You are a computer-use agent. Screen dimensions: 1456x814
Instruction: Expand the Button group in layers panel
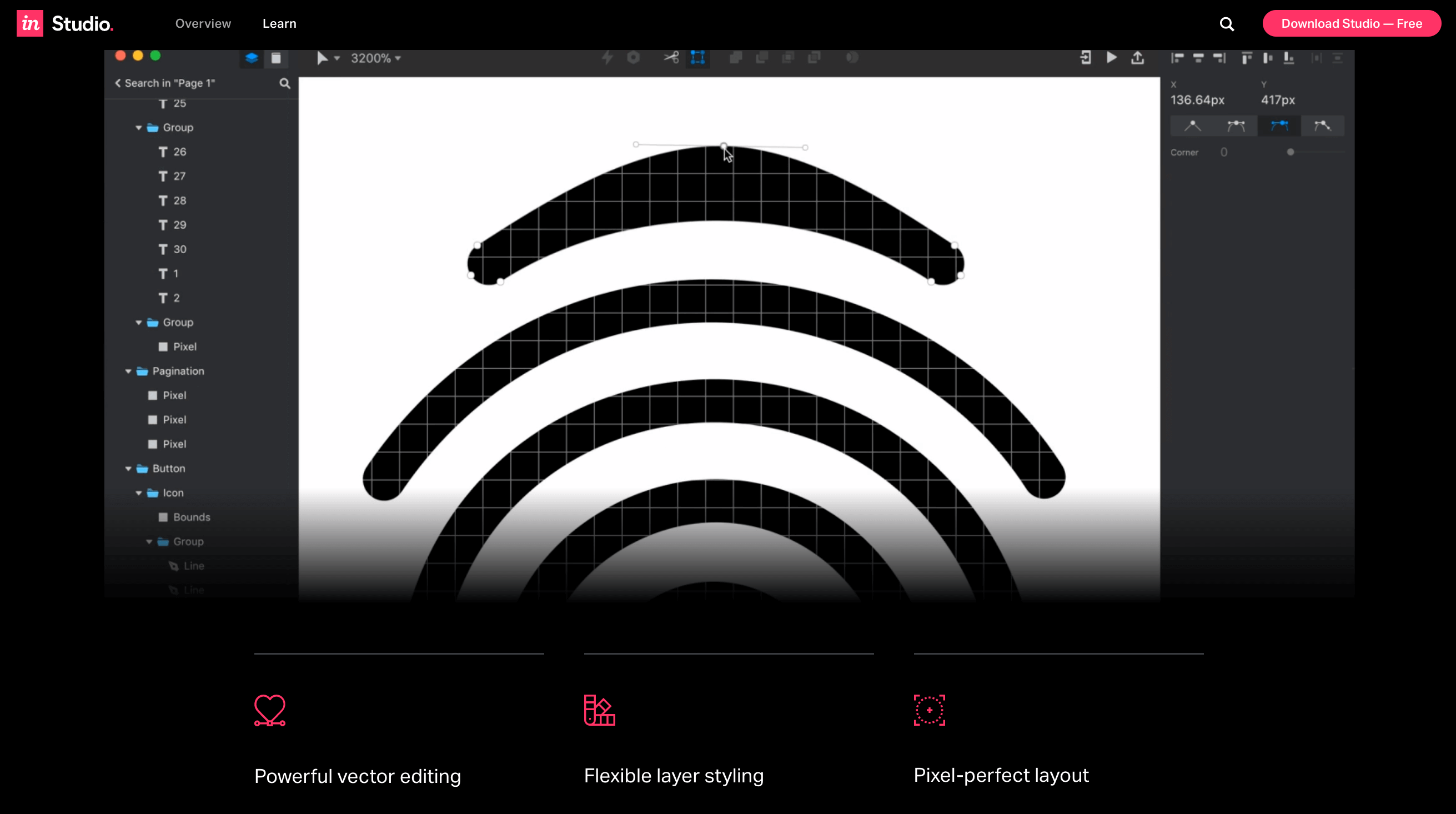(x=128, y=468)
